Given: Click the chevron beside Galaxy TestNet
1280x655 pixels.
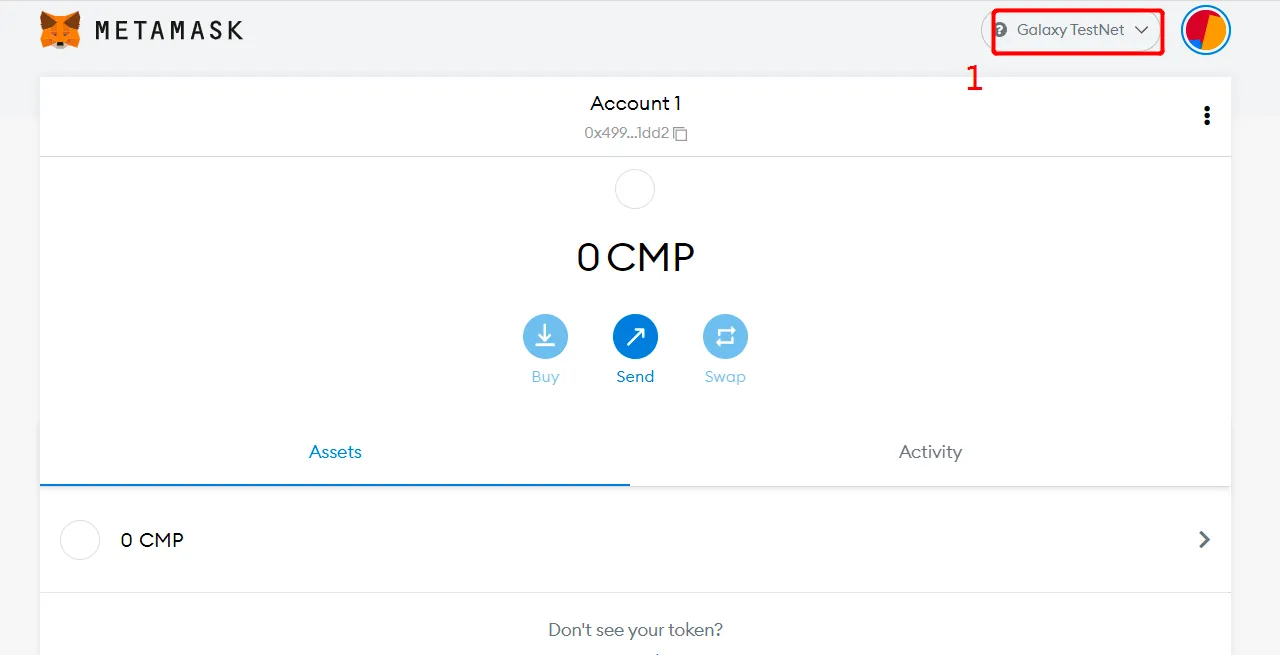Looking at the screenshot, I should [x=1141, y=30].
